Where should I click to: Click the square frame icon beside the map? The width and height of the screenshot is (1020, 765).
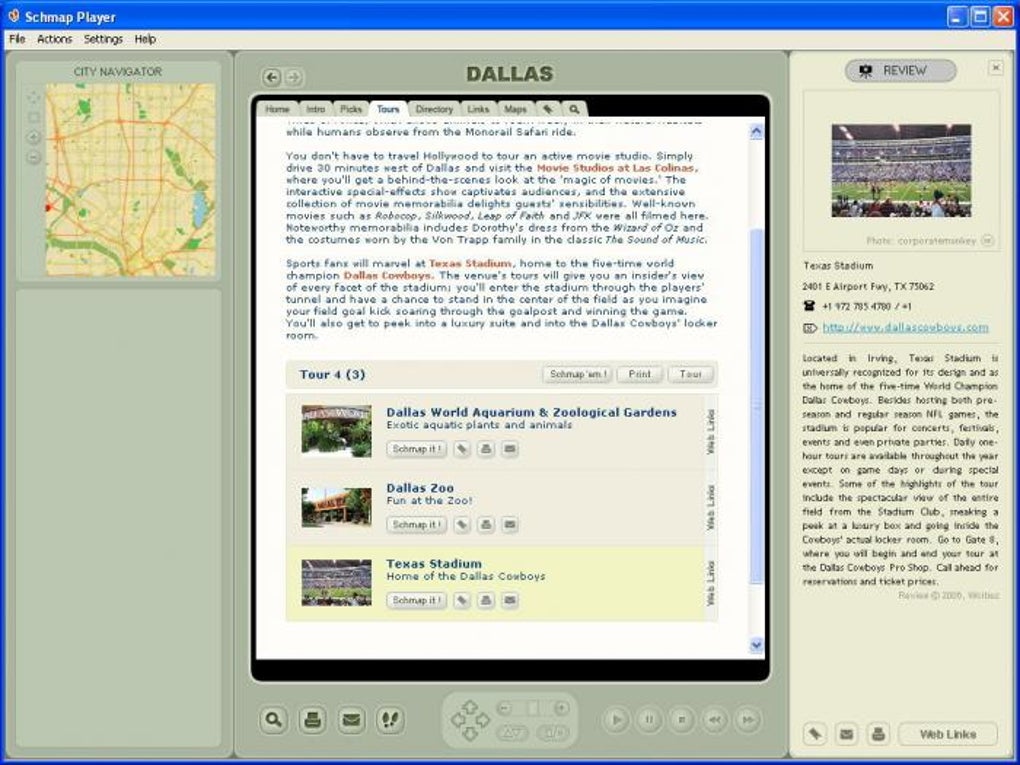coord(34,117)
